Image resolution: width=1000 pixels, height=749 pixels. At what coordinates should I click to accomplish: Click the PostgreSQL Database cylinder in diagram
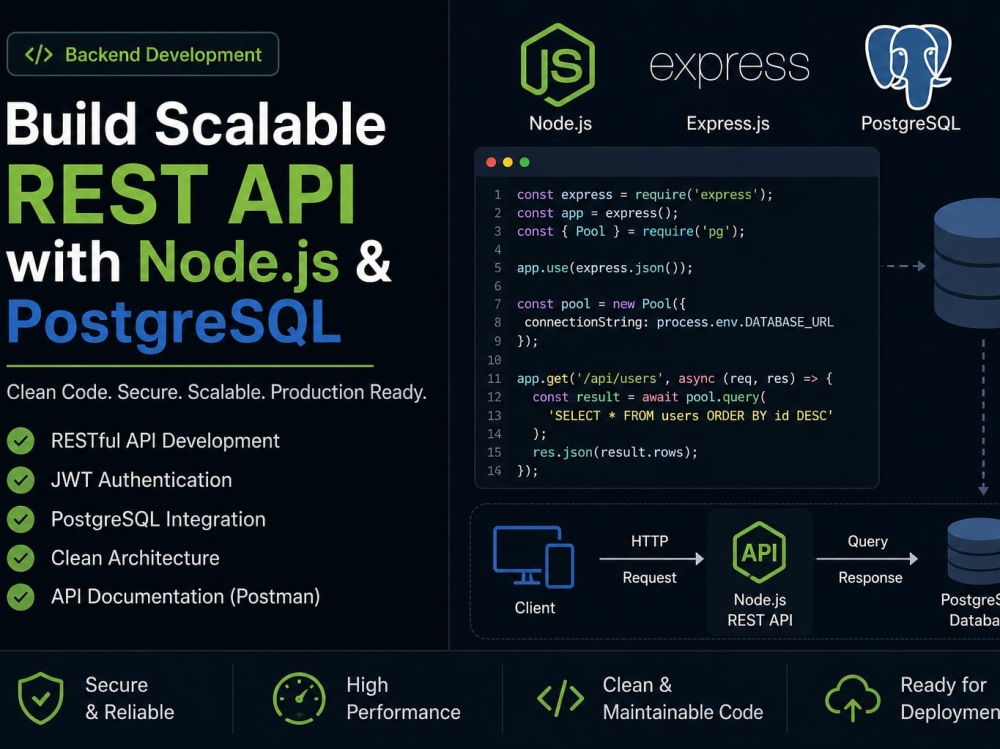pos(974,551)
